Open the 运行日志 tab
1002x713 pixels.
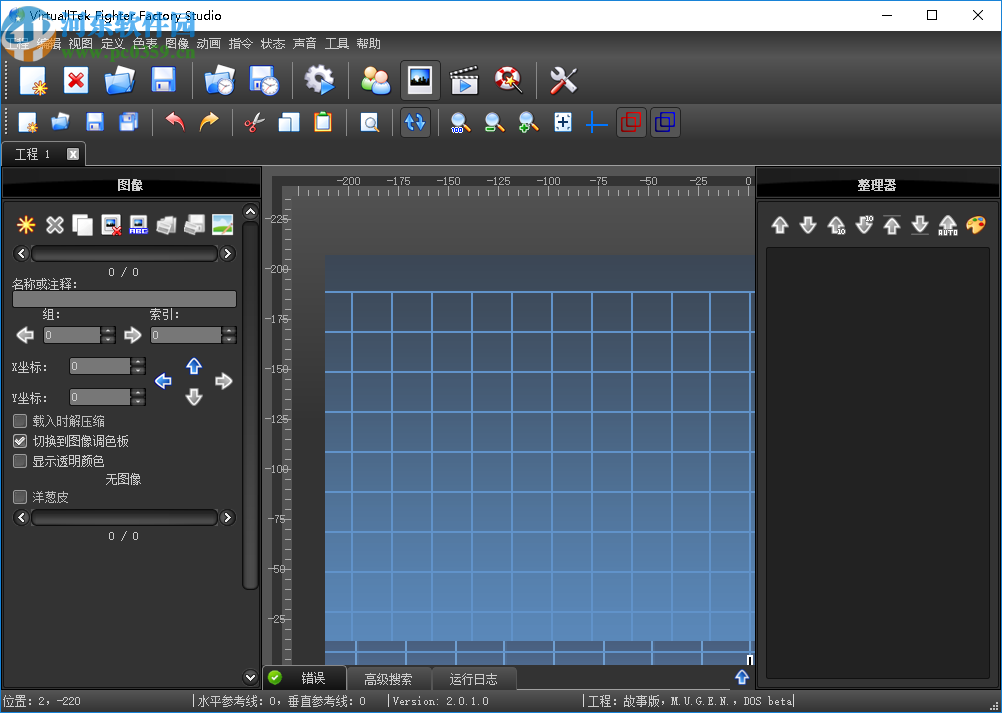coord(474,679)
